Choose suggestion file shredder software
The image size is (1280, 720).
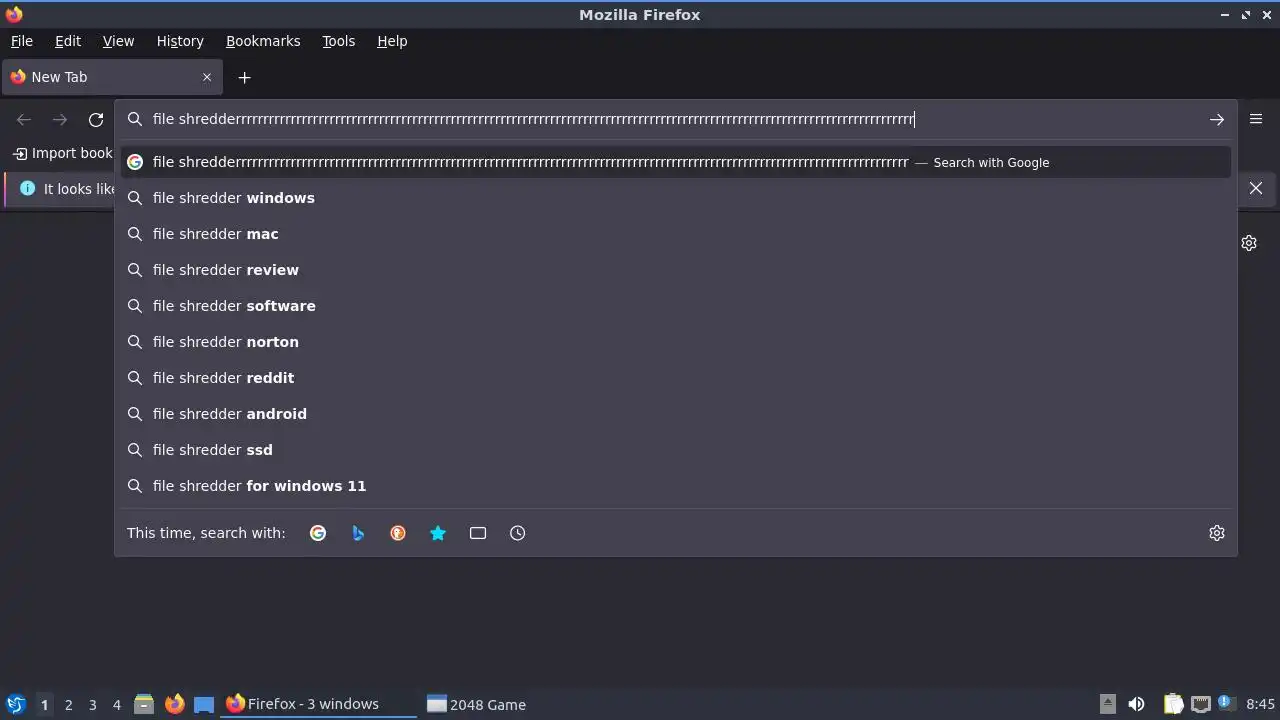(676, 306)
